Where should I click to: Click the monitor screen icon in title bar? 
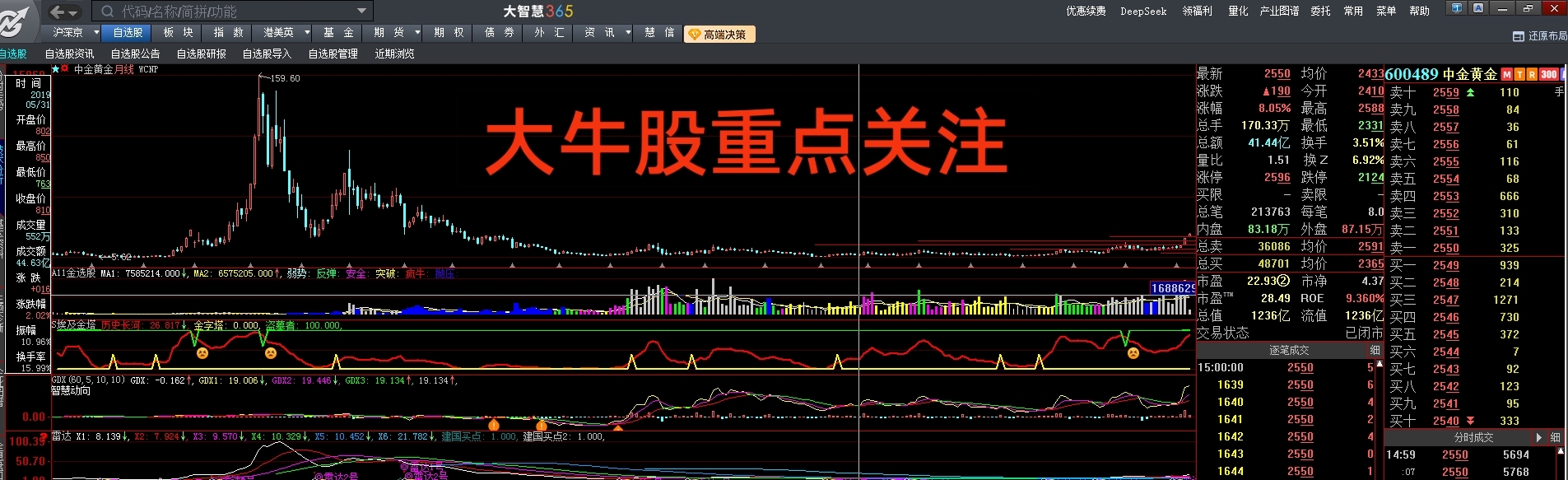[x=1457, y=8]
